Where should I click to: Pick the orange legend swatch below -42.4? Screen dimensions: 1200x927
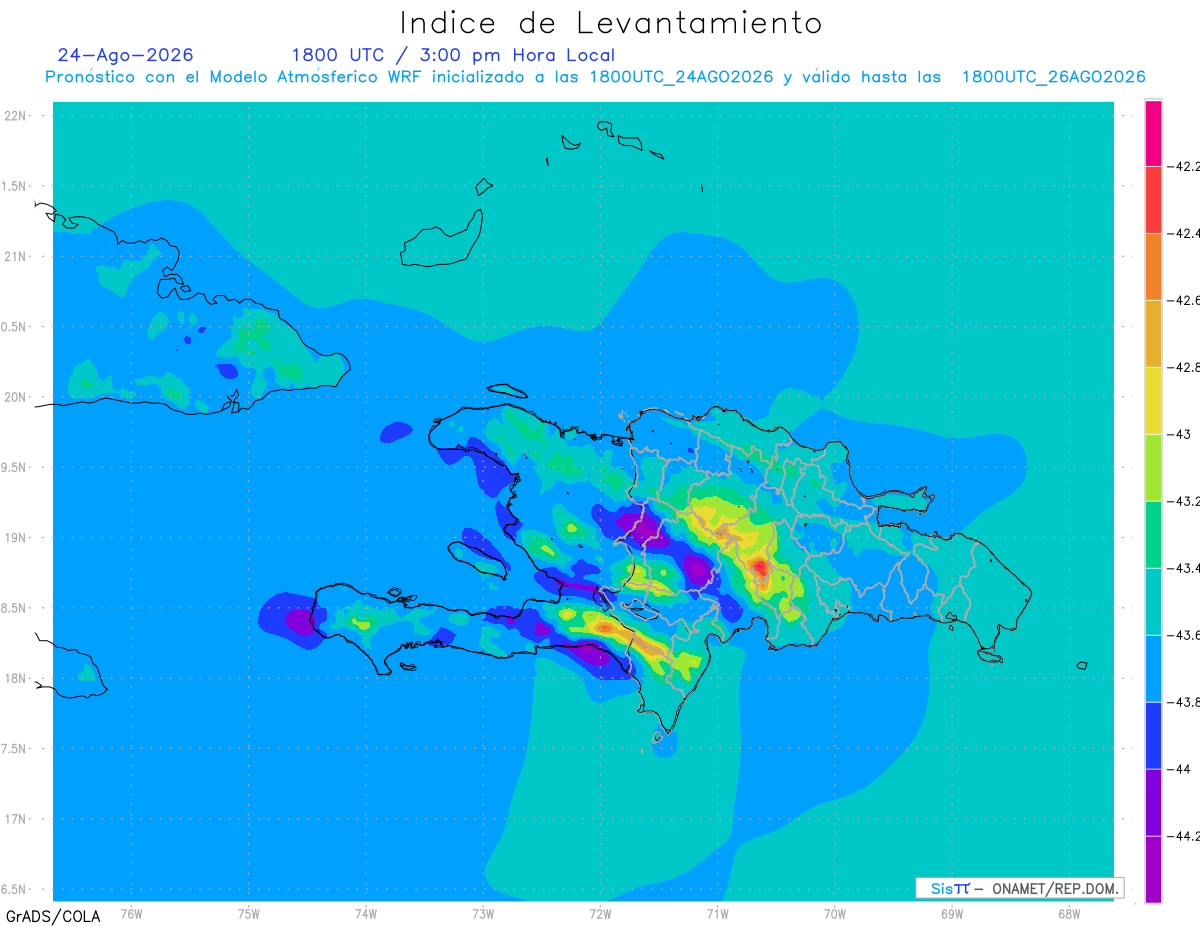point(1153,267)
